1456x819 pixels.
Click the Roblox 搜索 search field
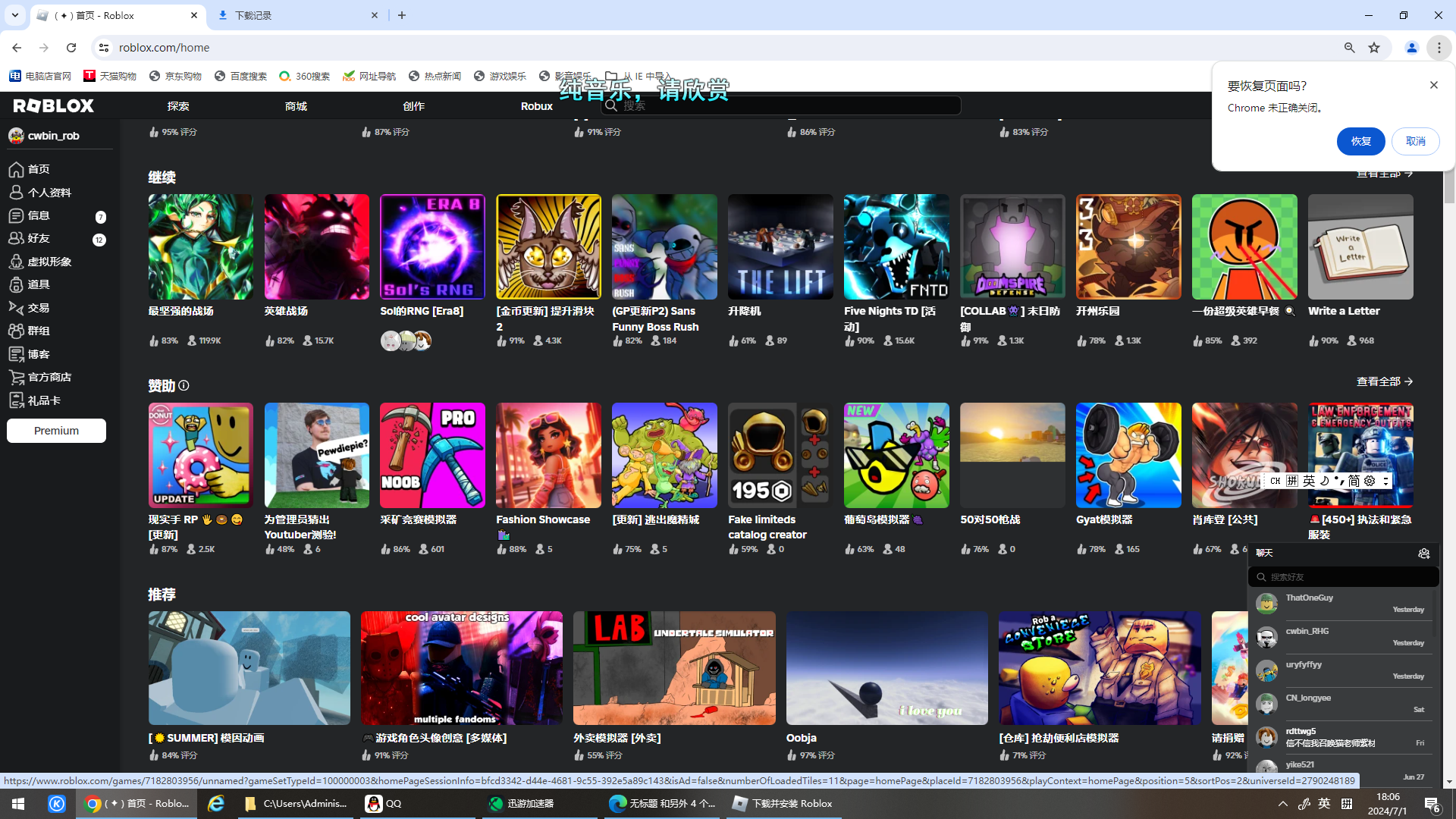tap(781, 106)
